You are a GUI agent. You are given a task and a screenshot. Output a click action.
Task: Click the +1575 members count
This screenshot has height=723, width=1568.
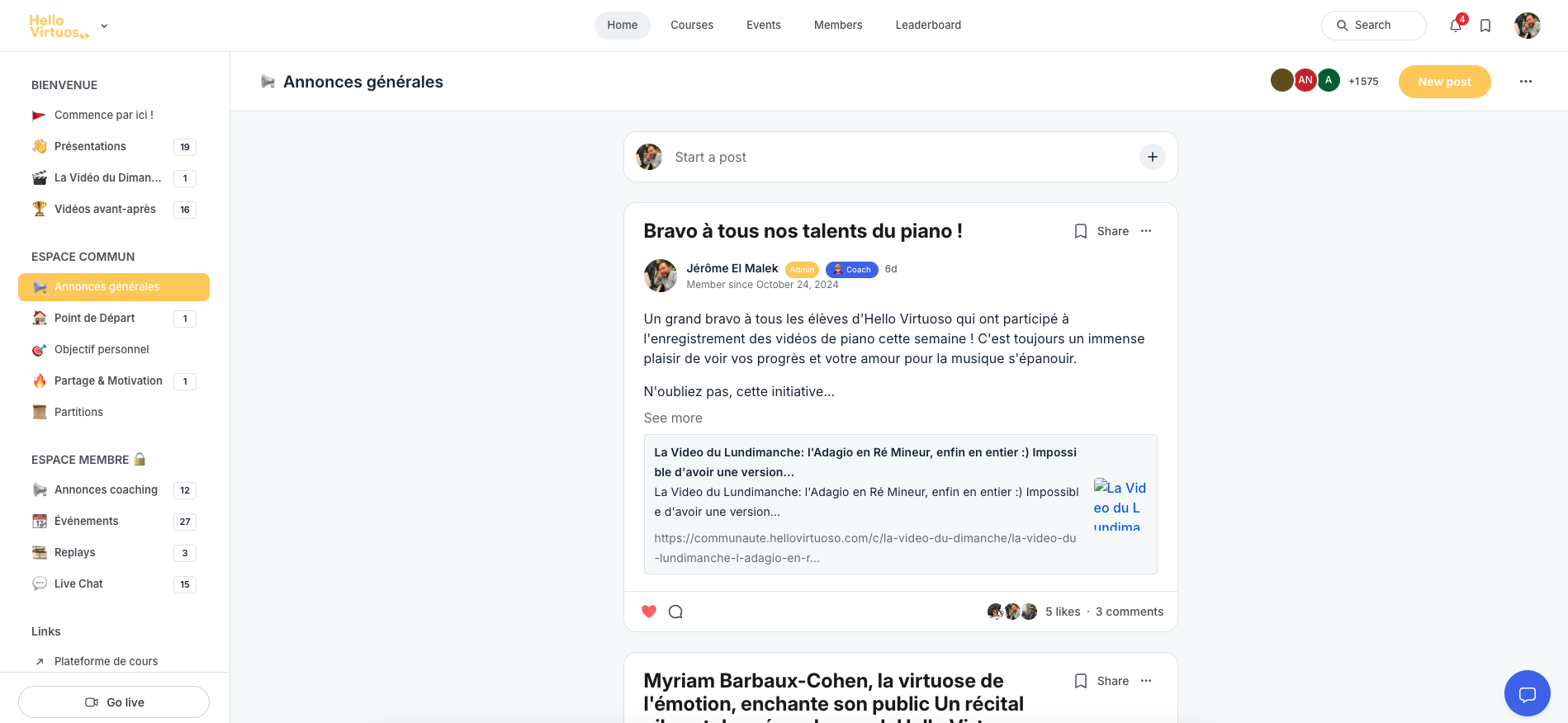(x=1363, y=81)
